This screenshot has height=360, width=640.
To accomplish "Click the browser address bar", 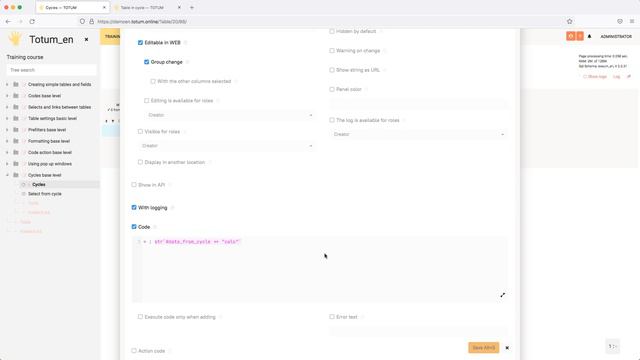I will pos(327,21).
